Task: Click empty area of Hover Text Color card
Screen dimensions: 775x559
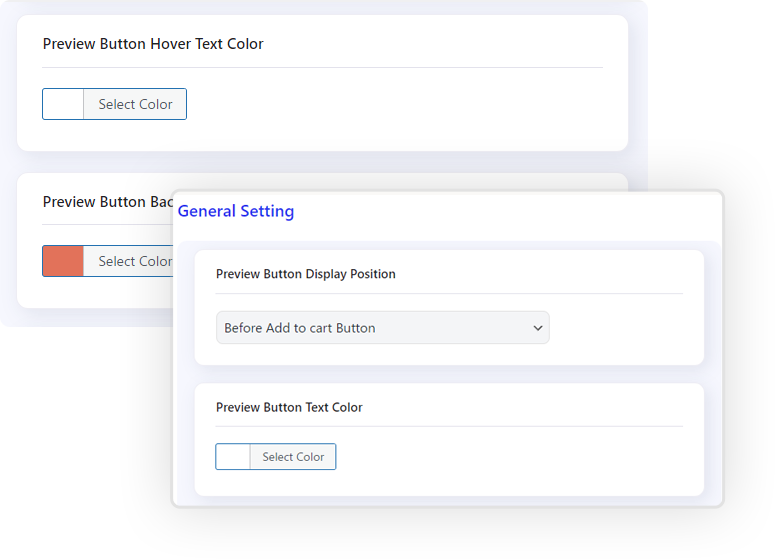Action: 395,109
